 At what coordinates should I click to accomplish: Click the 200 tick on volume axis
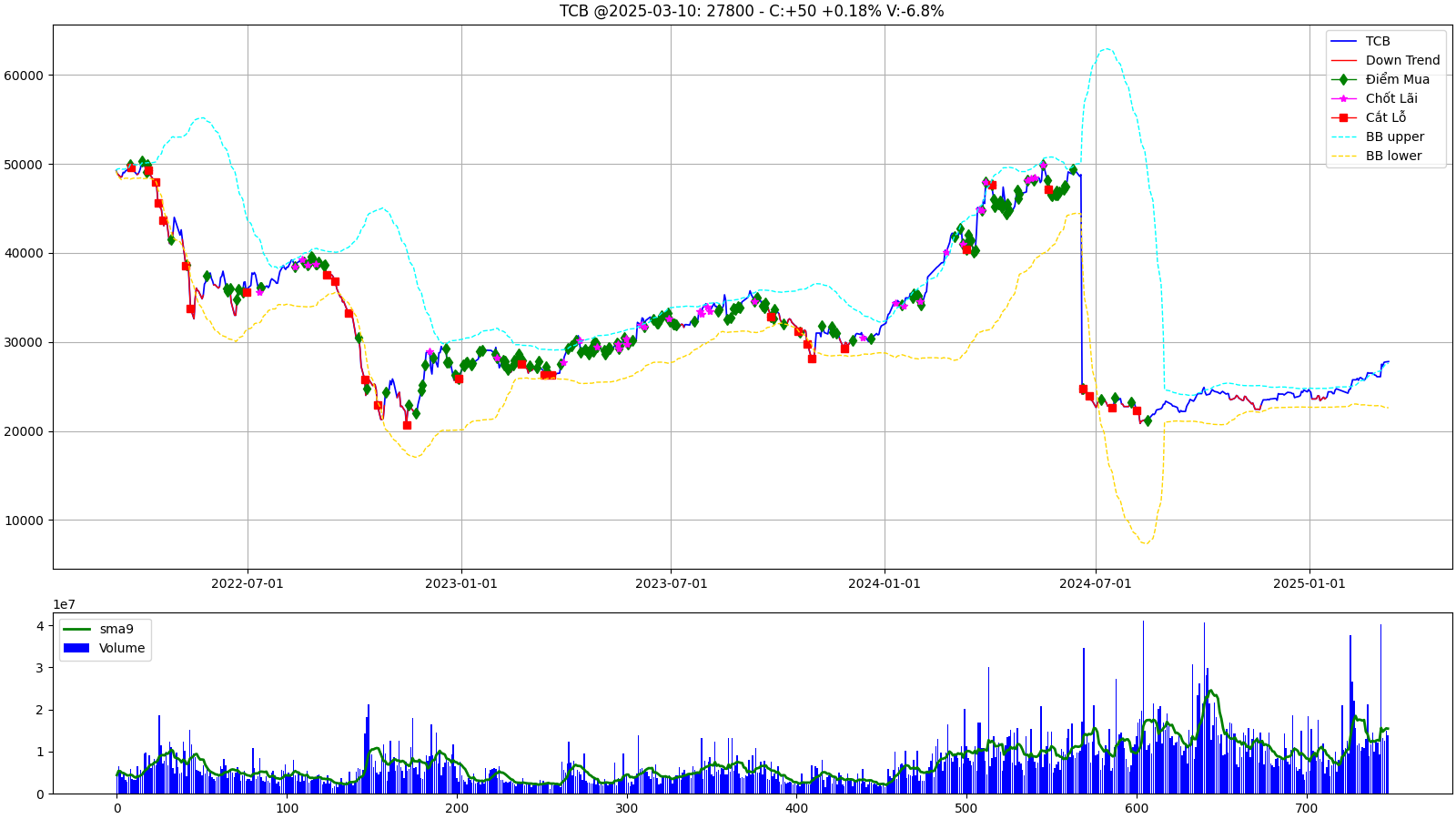tap(457, 808)
